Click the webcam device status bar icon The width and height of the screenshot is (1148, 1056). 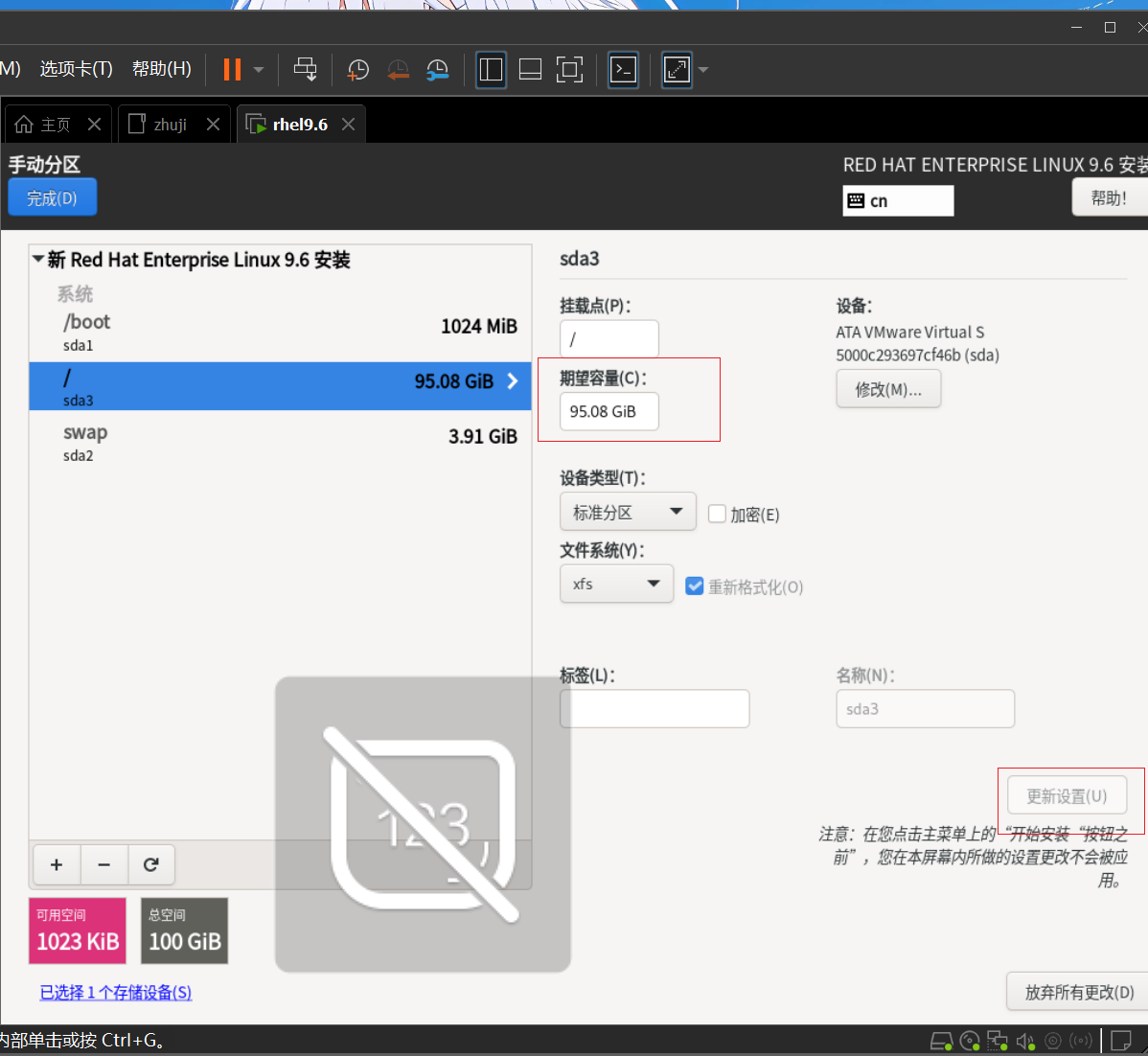click(1053, 1041)
